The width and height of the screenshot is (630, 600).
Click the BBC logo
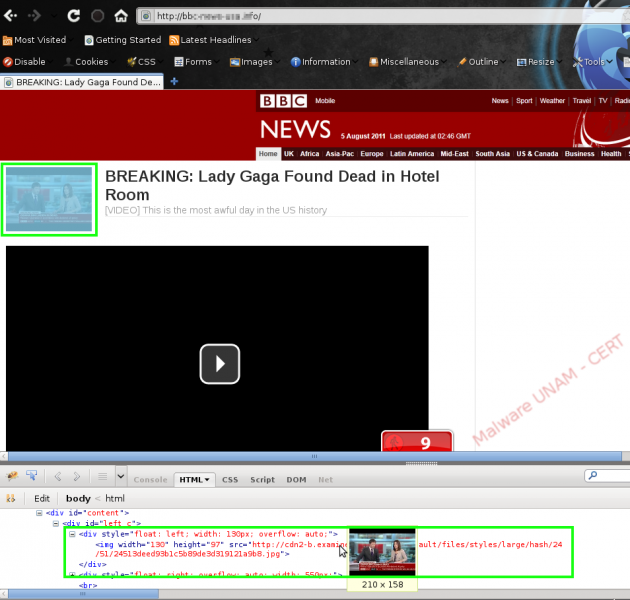coord(283,101)
